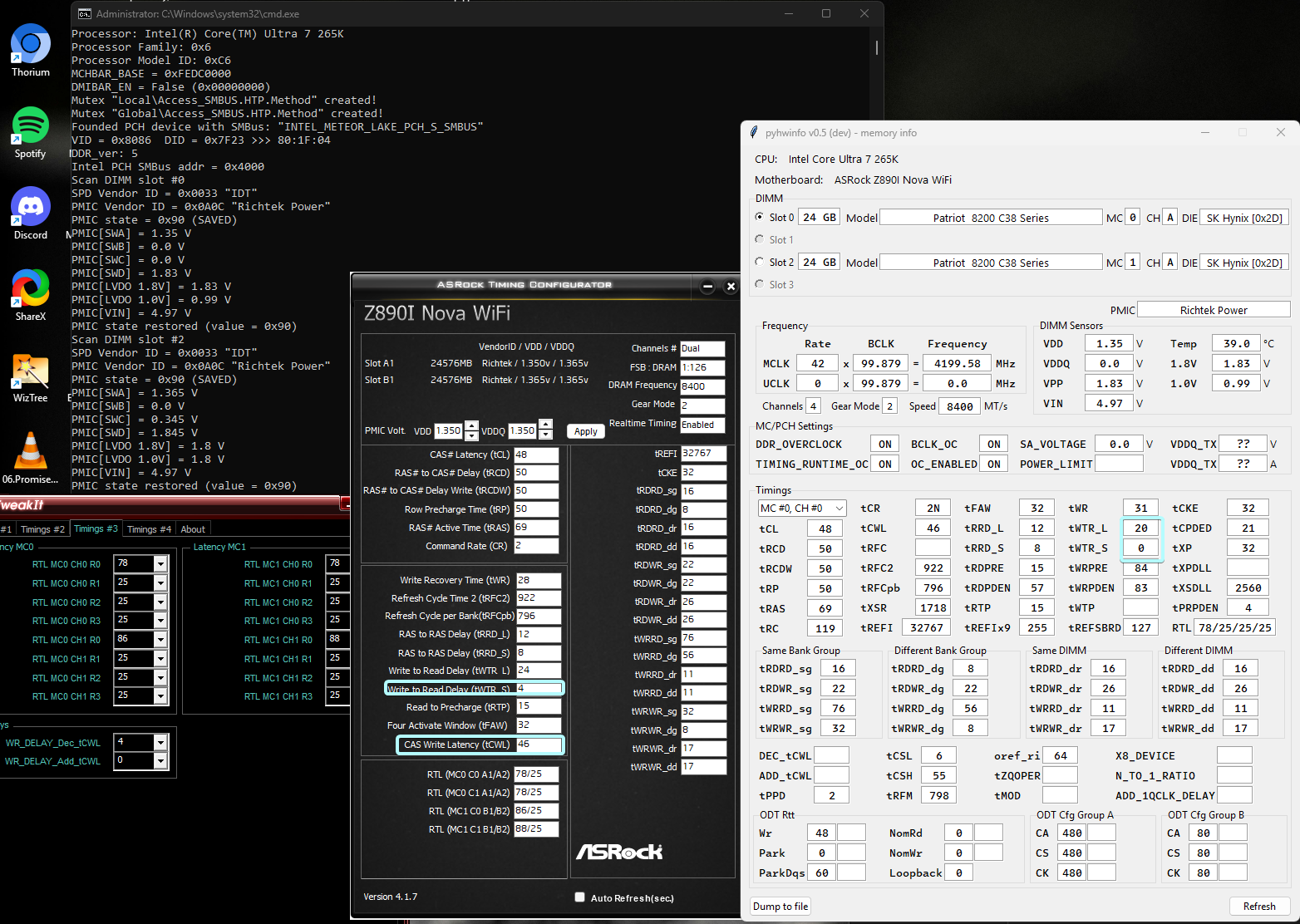Click the pyhwinfo feather icon in title bar
Image resolution: width=1300 pixels, height=924 pixels.
click(754, 132)
